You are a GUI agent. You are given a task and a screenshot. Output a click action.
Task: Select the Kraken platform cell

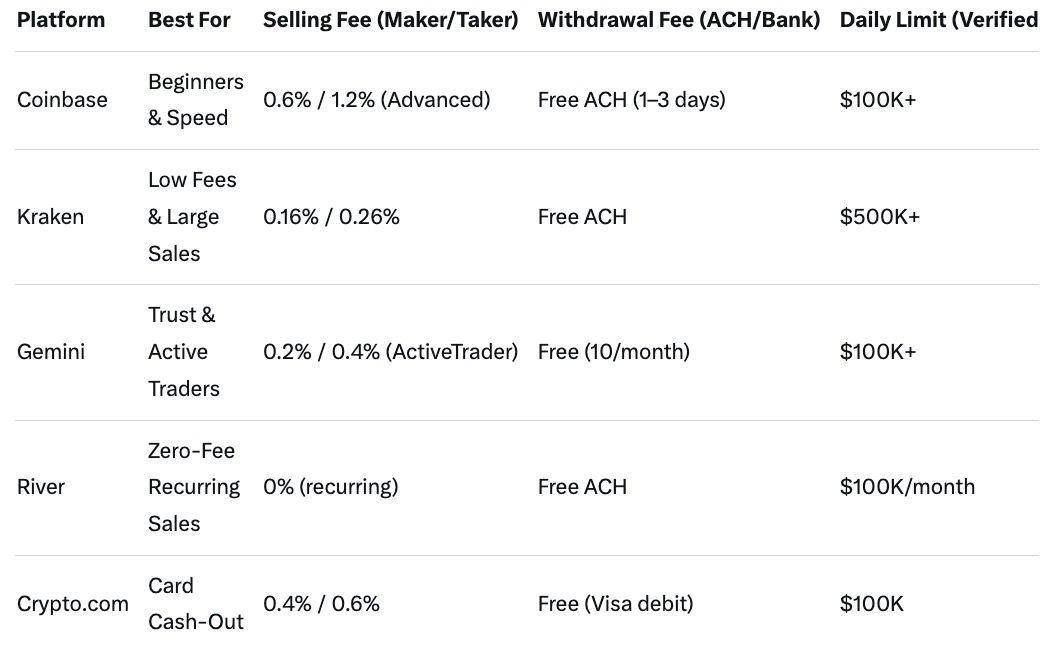pos(51,217)
